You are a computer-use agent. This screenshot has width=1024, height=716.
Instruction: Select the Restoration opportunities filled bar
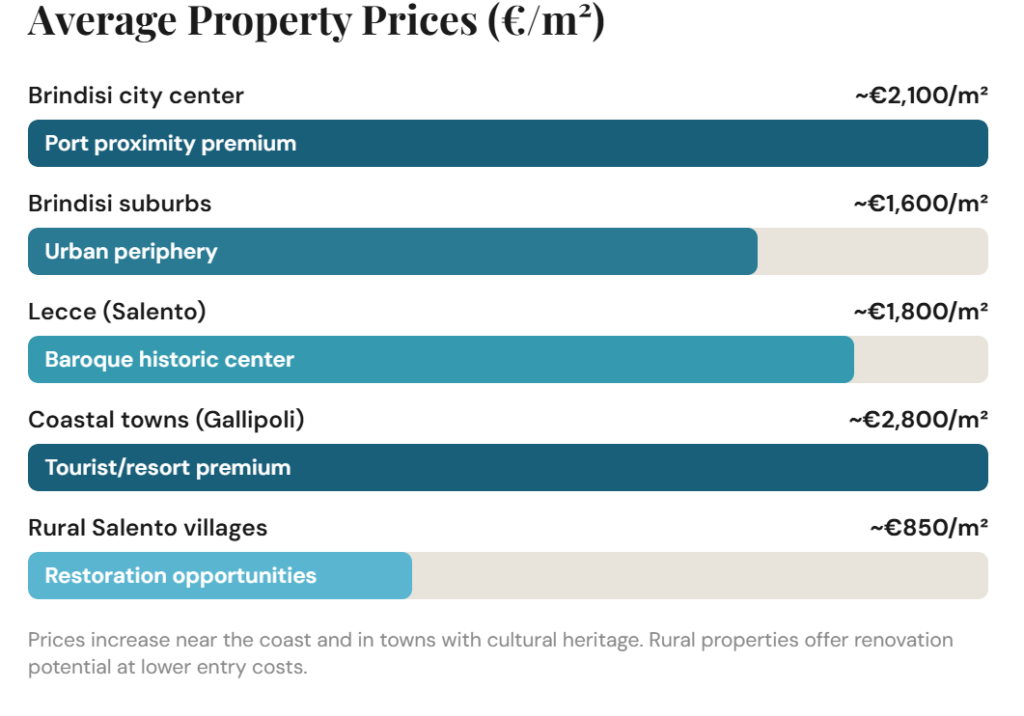click(x=220, y=575)
